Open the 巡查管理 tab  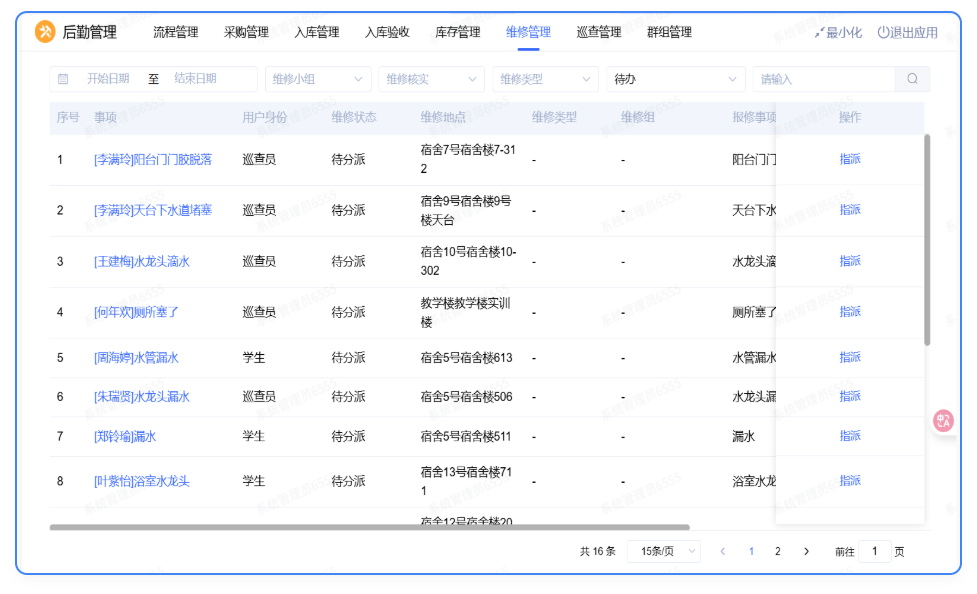(x=599, y=32)
